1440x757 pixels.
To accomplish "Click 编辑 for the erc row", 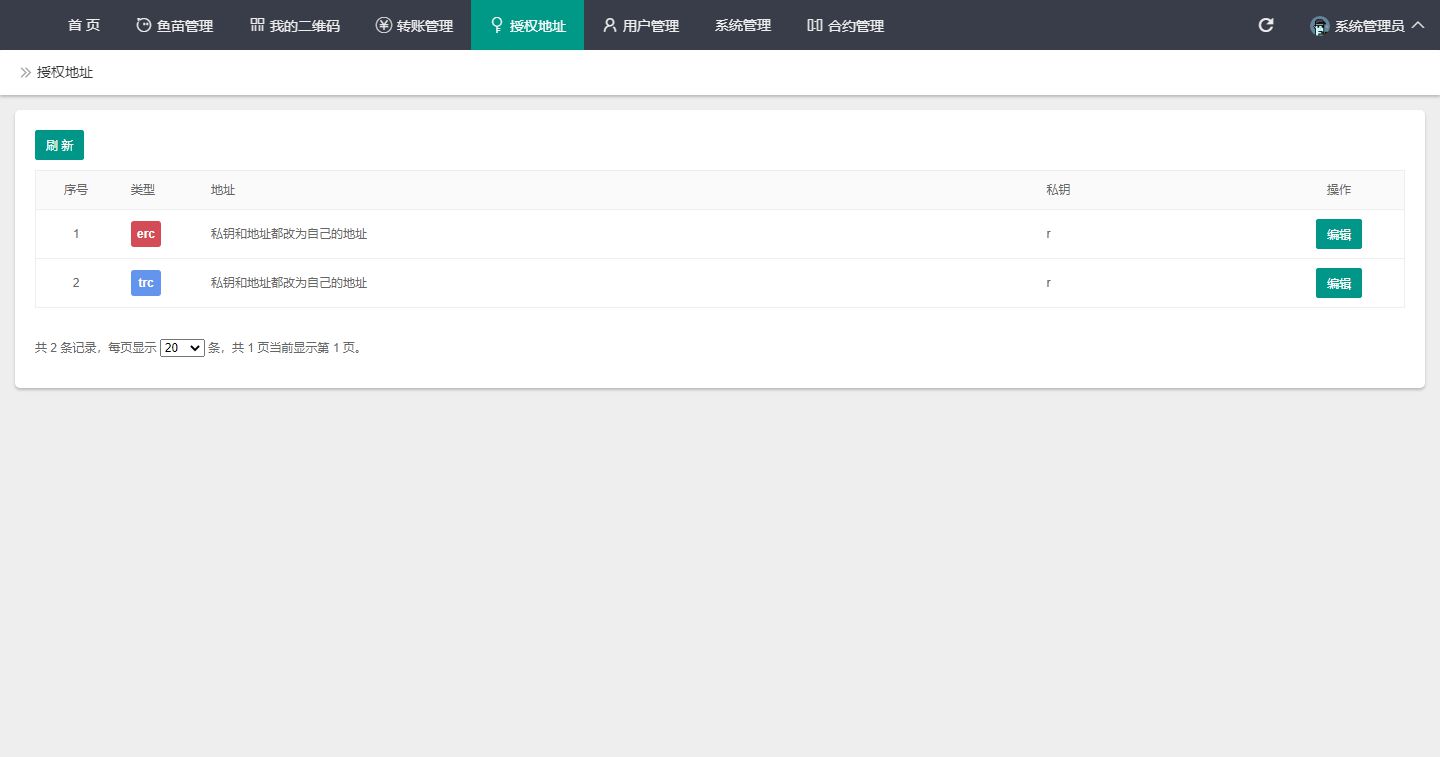I will (1338, 234).
